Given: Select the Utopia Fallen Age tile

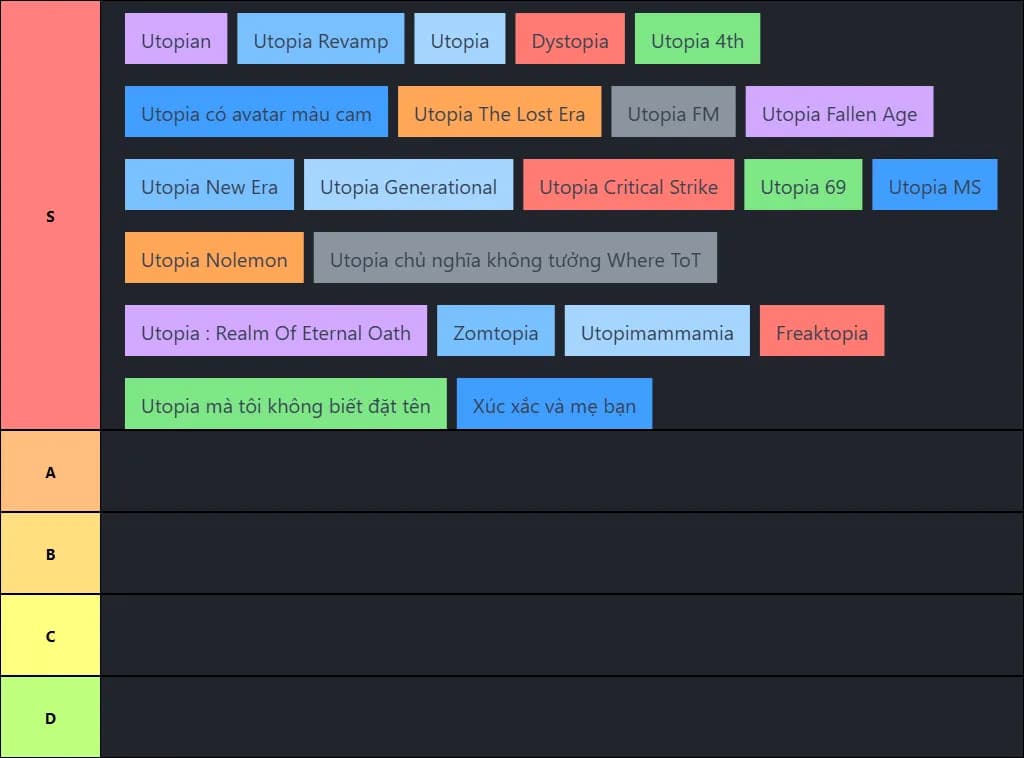Looking at the screenshot, I should coord(839,112).
